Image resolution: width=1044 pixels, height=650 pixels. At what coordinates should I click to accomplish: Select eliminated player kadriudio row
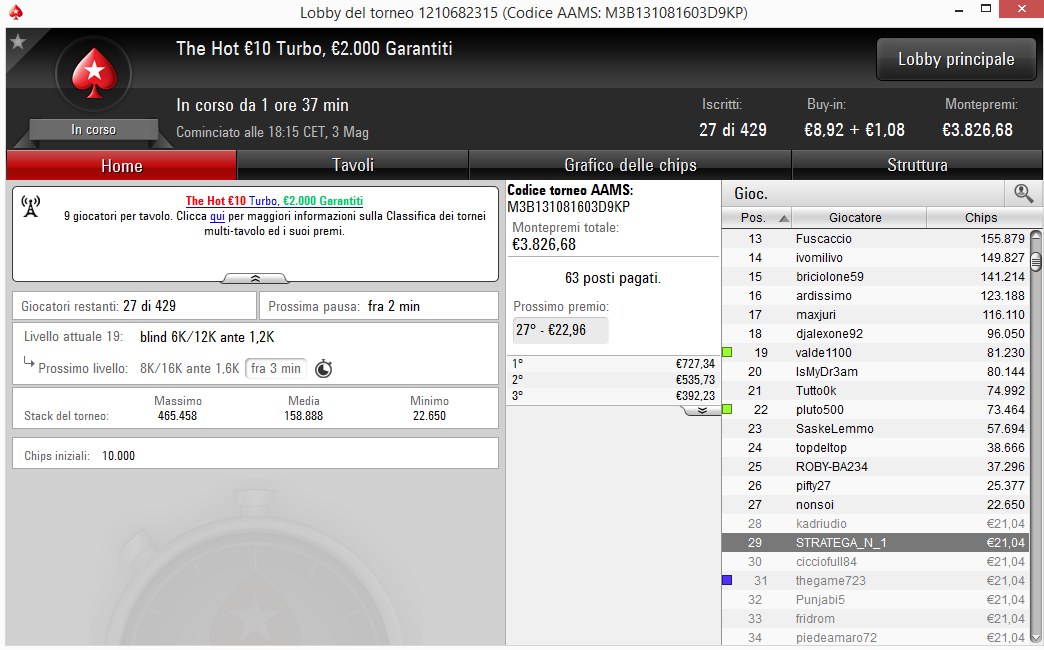[875, 523]
